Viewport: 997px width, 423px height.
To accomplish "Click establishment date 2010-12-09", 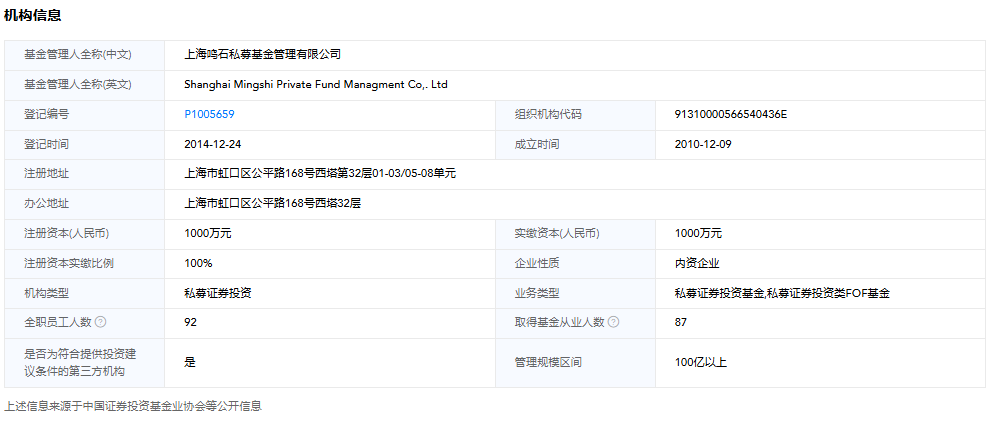I will click(x=703, y=144).
